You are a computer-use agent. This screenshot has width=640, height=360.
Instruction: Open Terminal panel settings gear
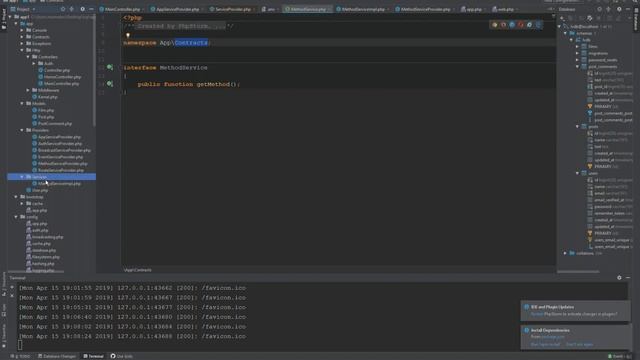619,278
